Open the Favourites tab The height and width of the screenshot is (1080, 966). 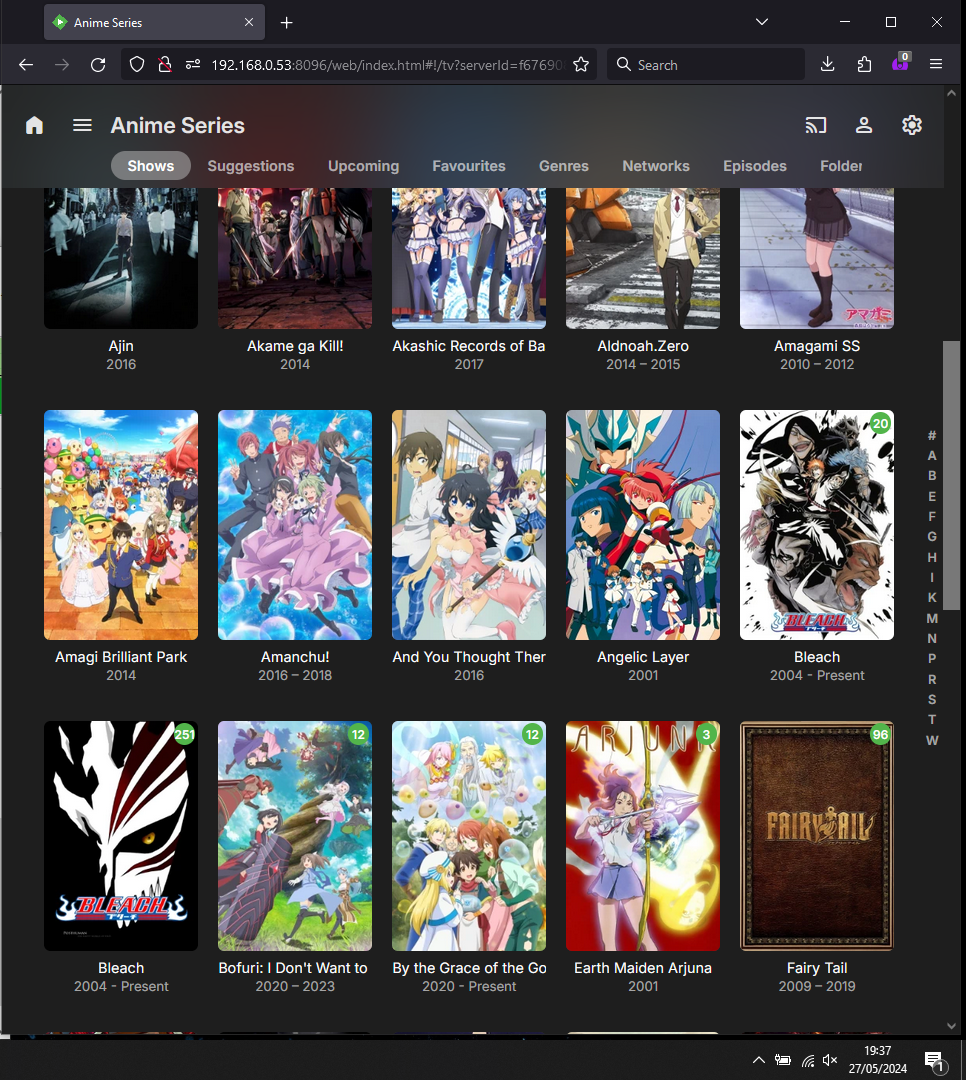469,166
